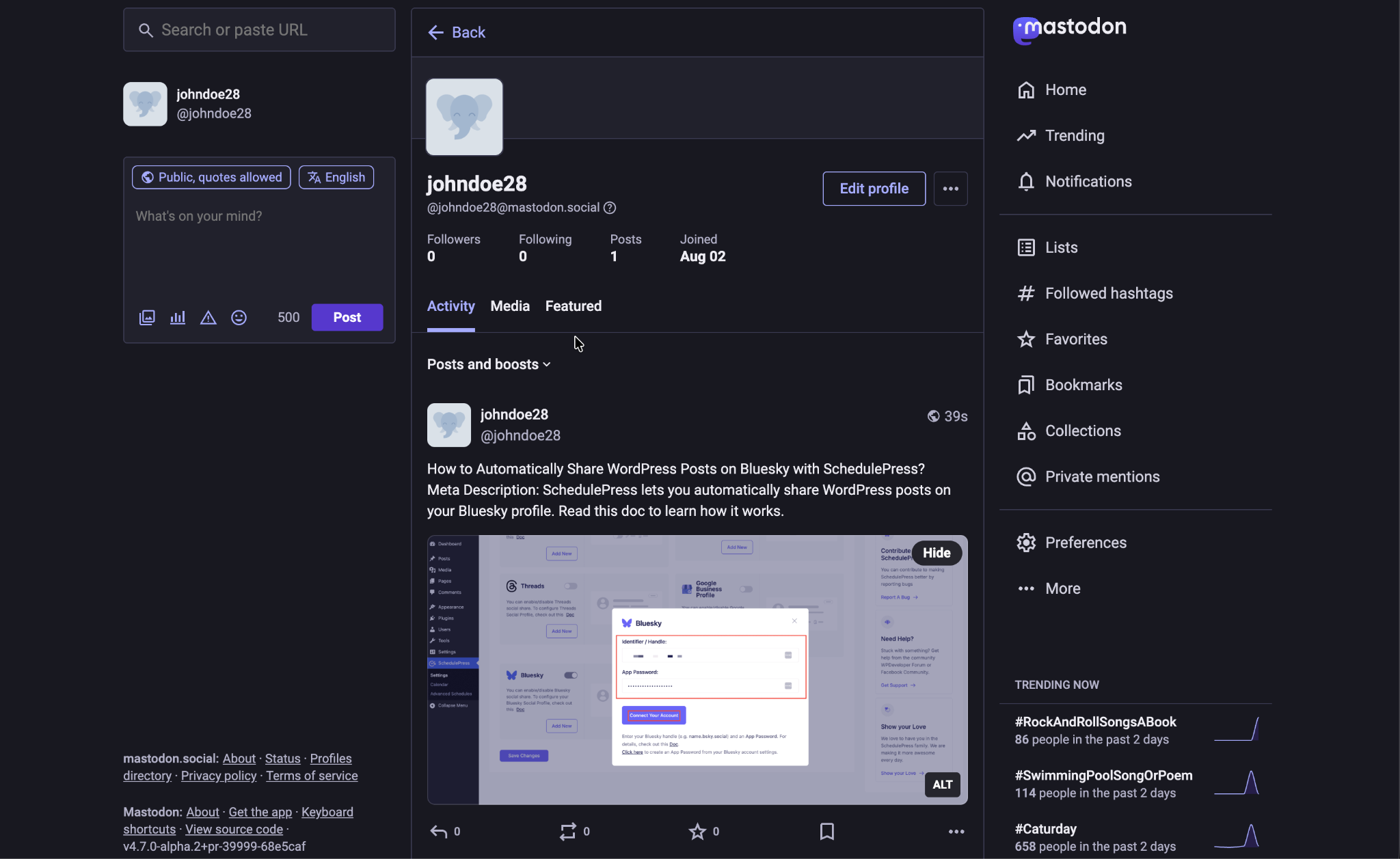Click handle info question mark icon
The width and height of the screenshot is (1400, 859).
[610, 208]
